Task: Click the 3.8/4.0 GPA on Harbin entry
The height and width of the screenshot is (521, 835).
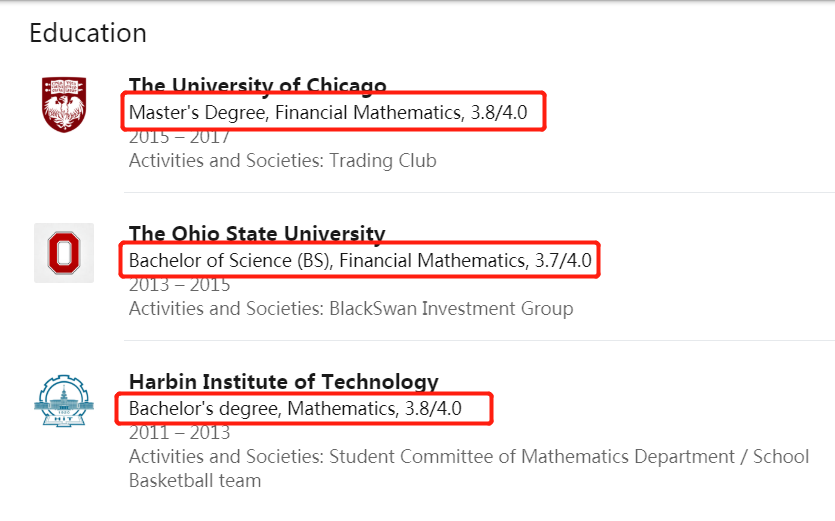Action: point(433,408)
